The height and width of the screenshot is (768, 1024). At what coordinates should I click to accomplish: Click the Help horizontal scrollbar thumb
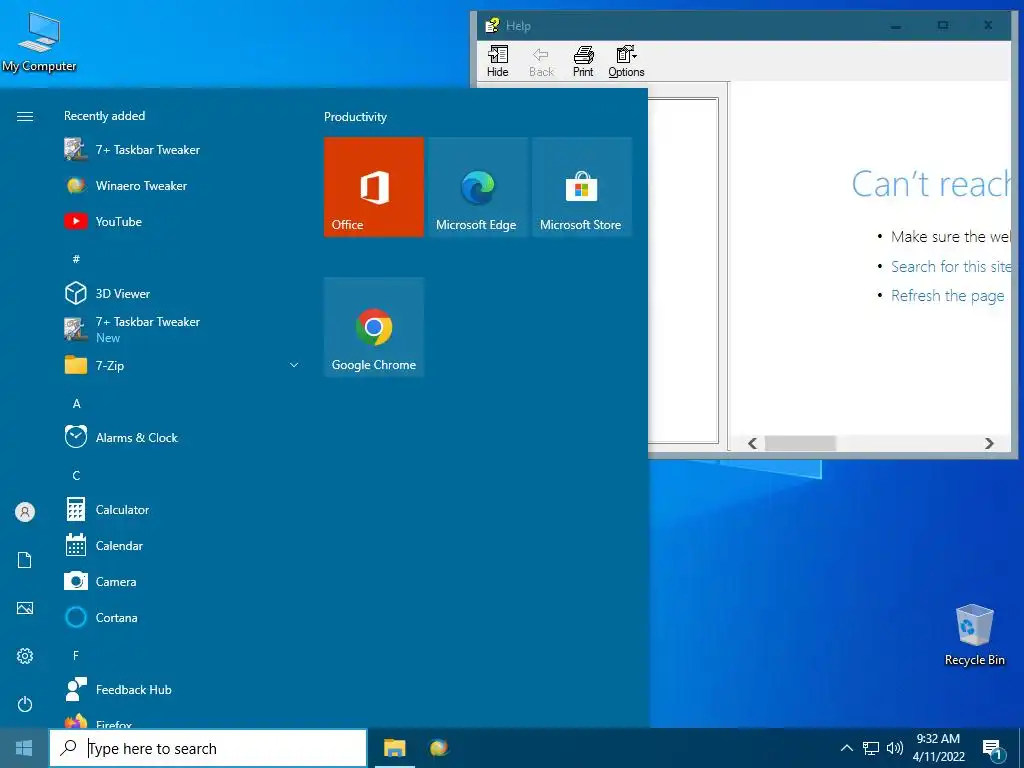point(800,443)
